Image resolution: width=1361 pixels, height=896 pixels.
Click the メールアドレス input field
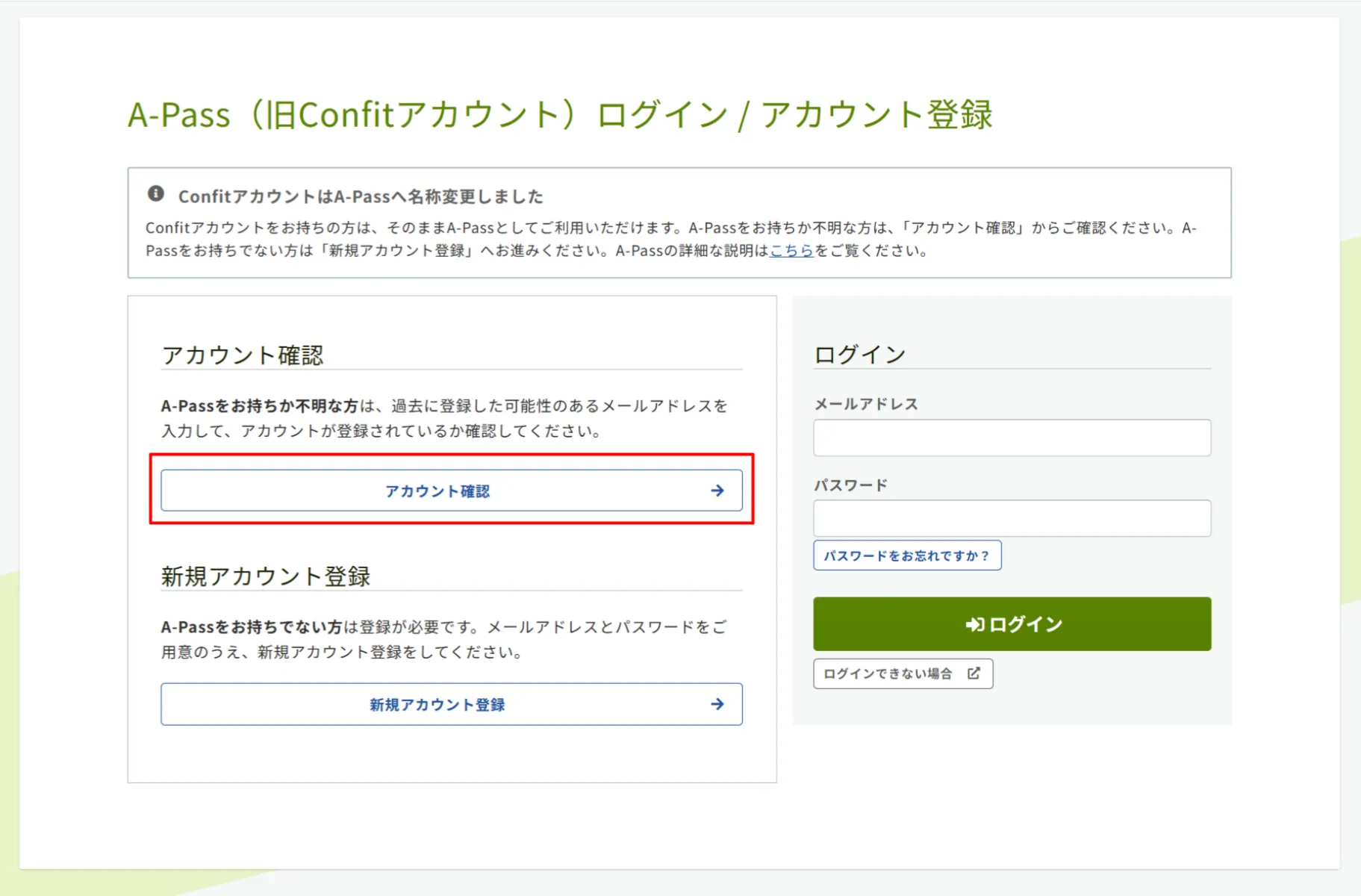click(x=1011, y=438)
